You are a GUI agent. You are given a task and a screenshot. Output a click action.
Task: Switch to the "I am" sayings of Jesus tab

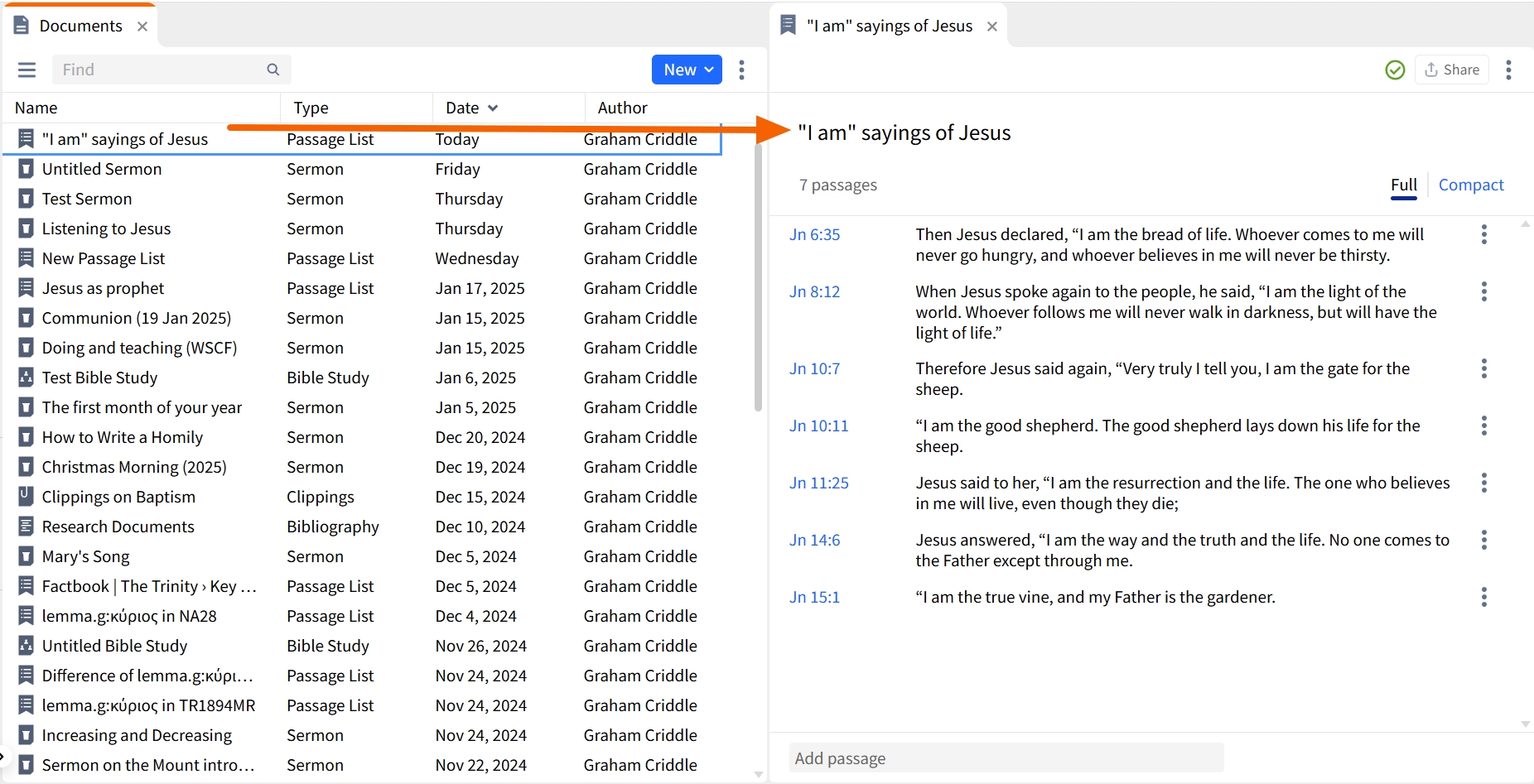point(889,26)
